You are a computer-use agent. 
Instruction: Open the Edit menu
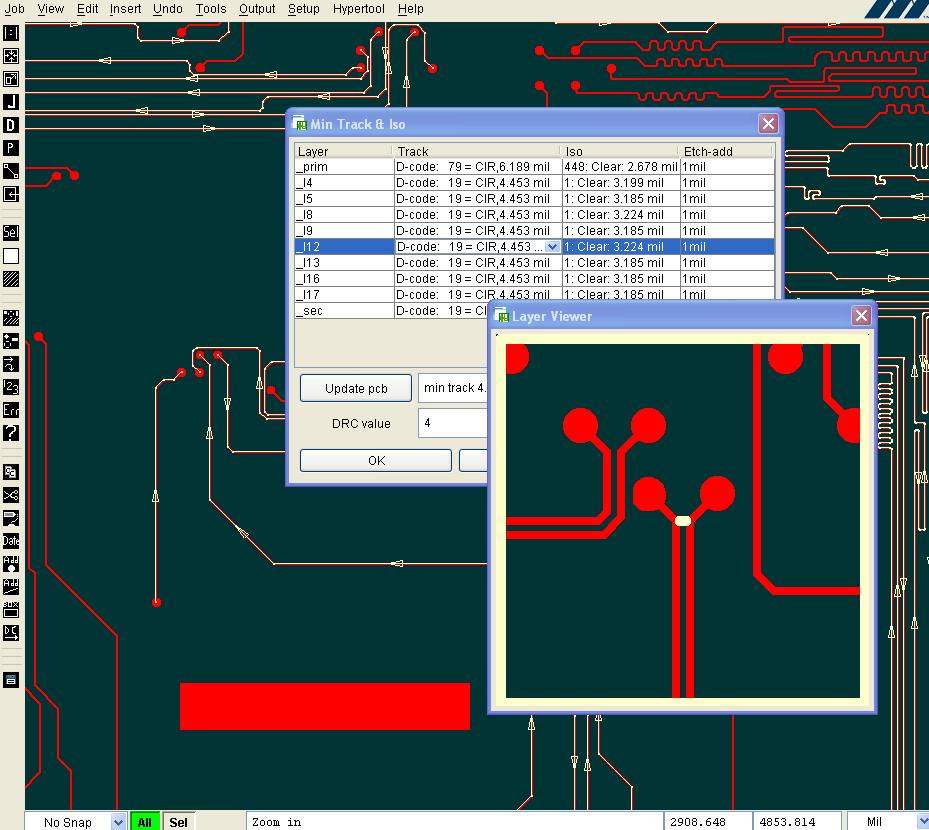[x=87, y=9]
